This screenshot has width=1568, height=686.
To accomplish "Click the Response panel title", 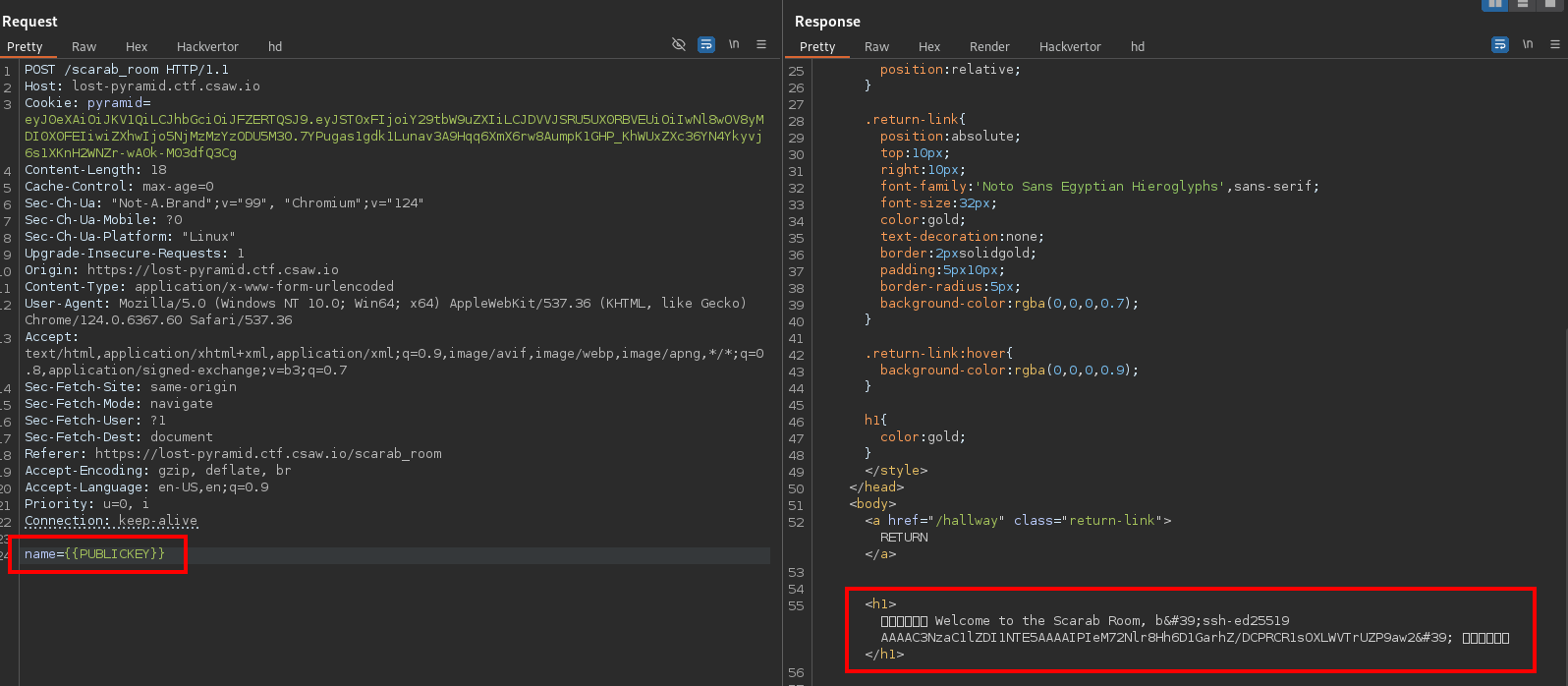I will click(x=827, y=22).
